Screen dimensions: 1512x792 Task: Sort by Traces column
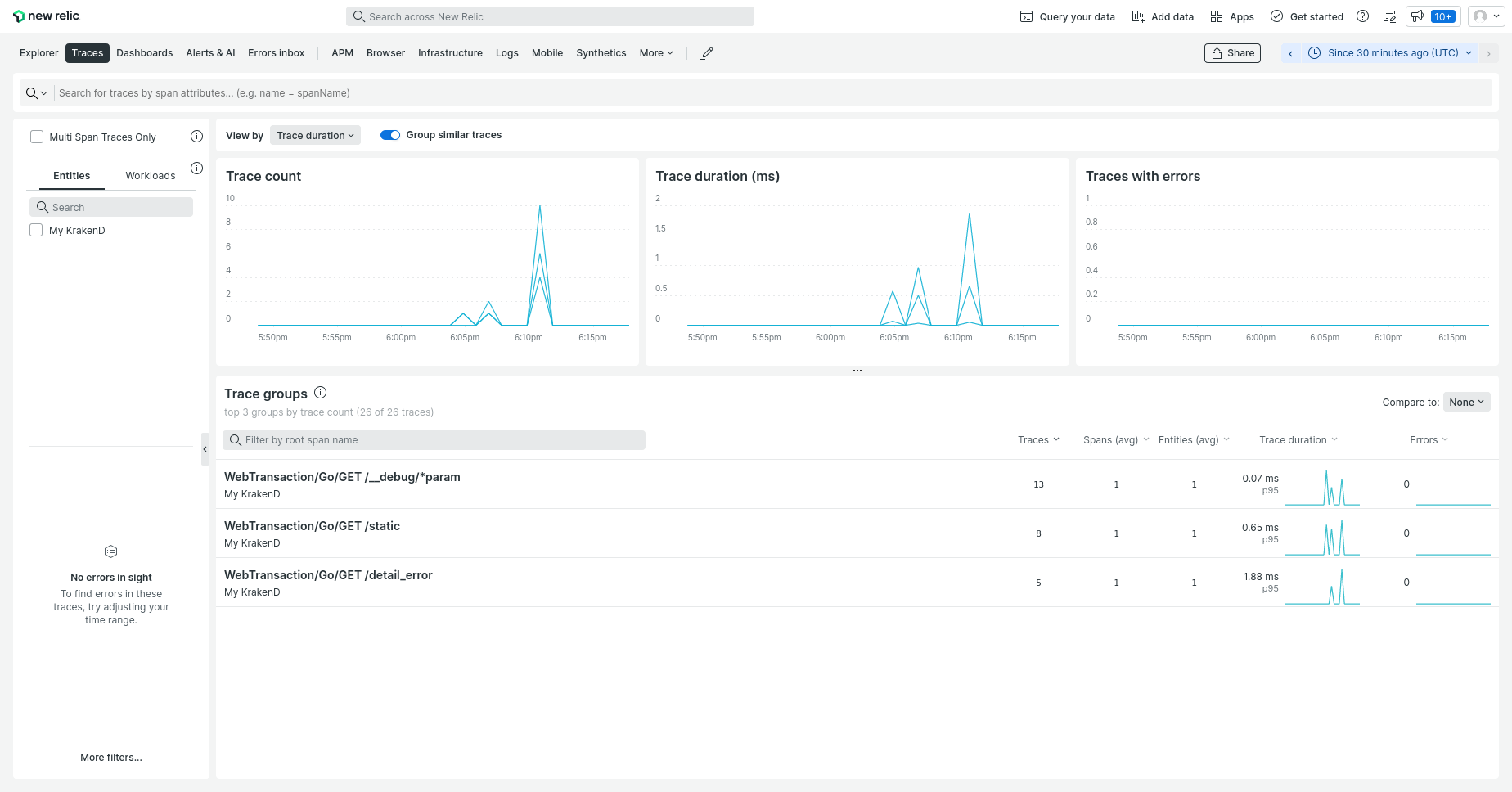click(1038, 440)
